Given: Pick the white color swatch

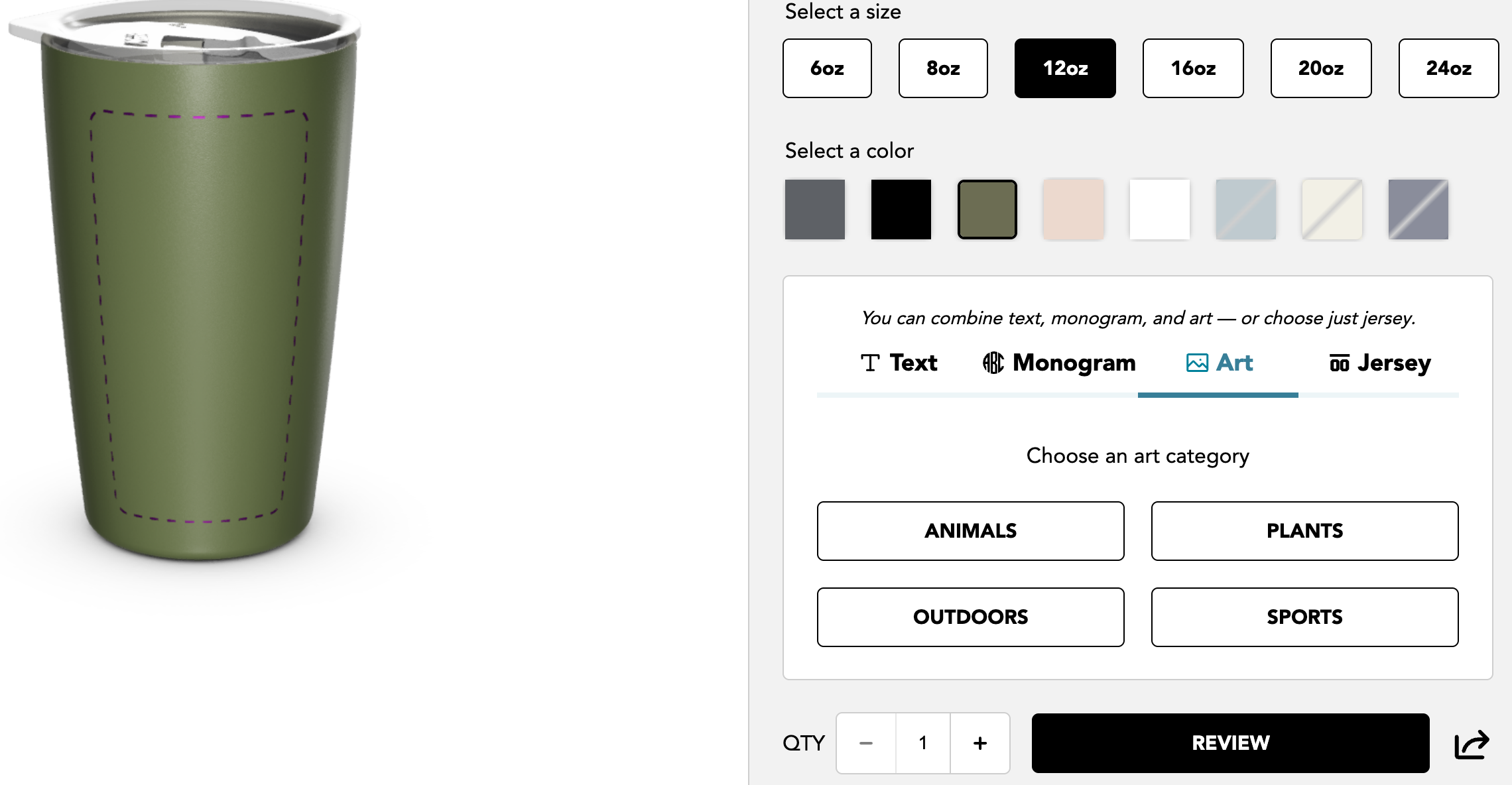Looking at the screenshot, I should 1159,210.
